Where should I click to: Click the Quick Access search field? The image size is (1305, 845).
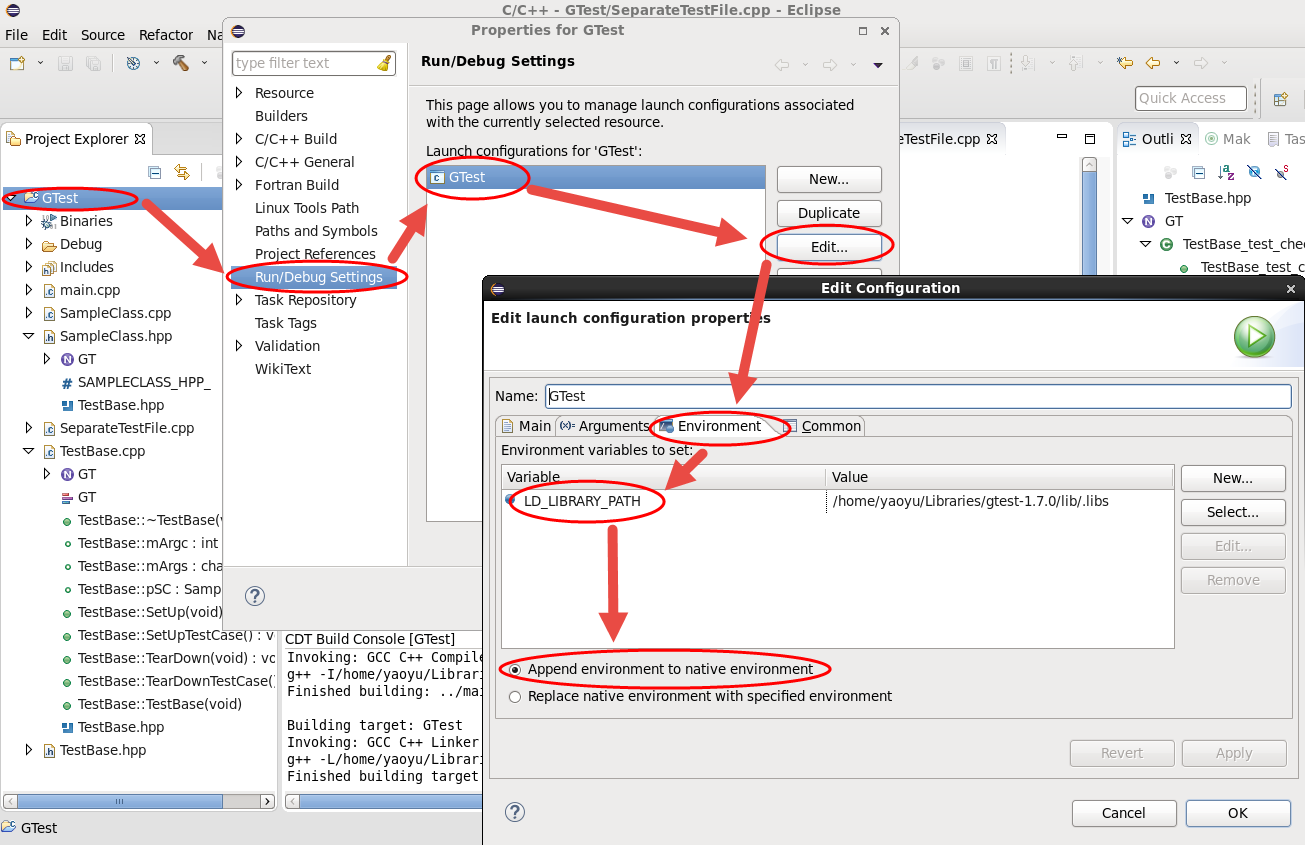[x=1191, y=98]
